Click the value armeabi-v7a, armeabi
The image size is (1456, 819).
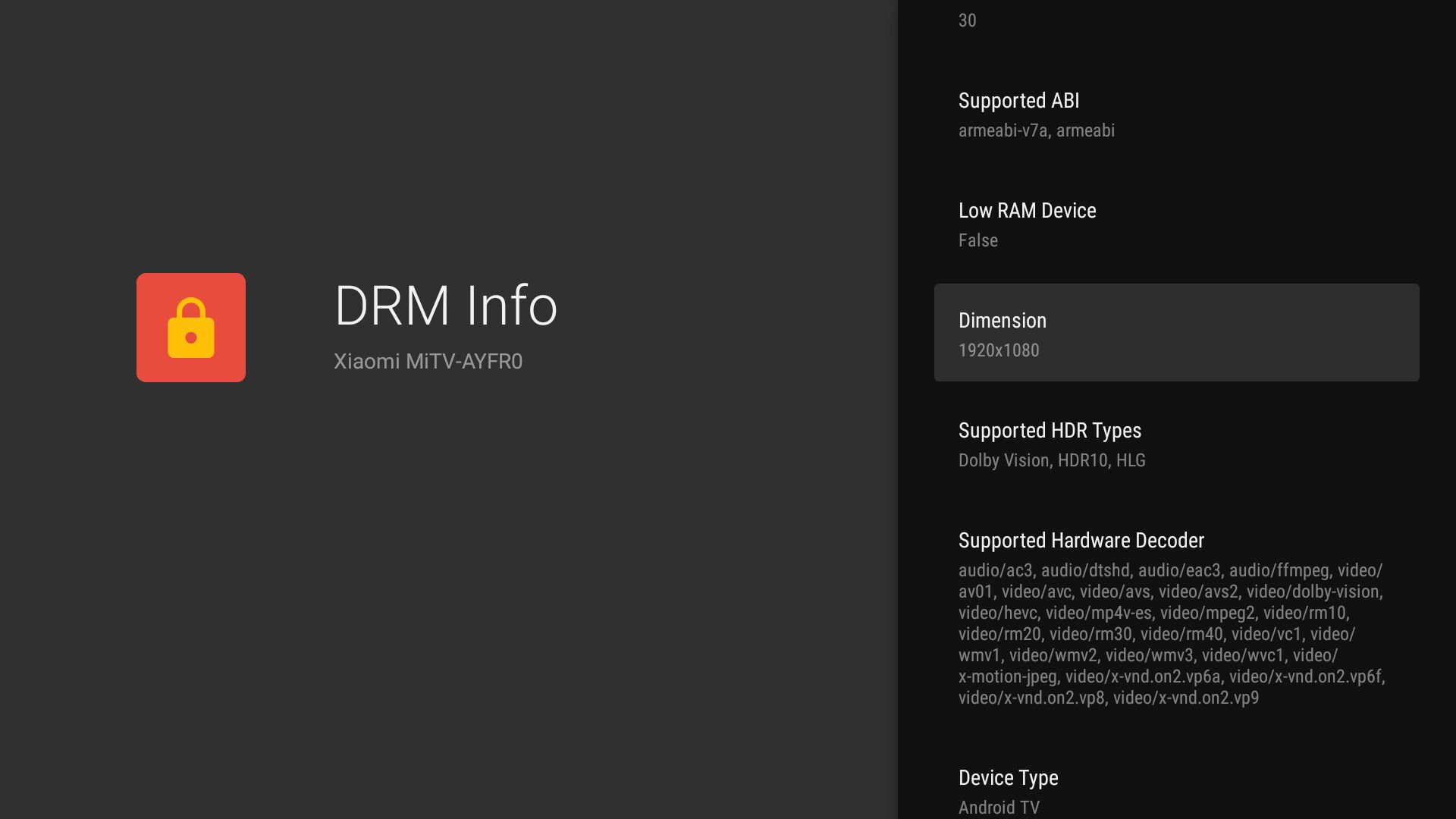click(1037, 130)
